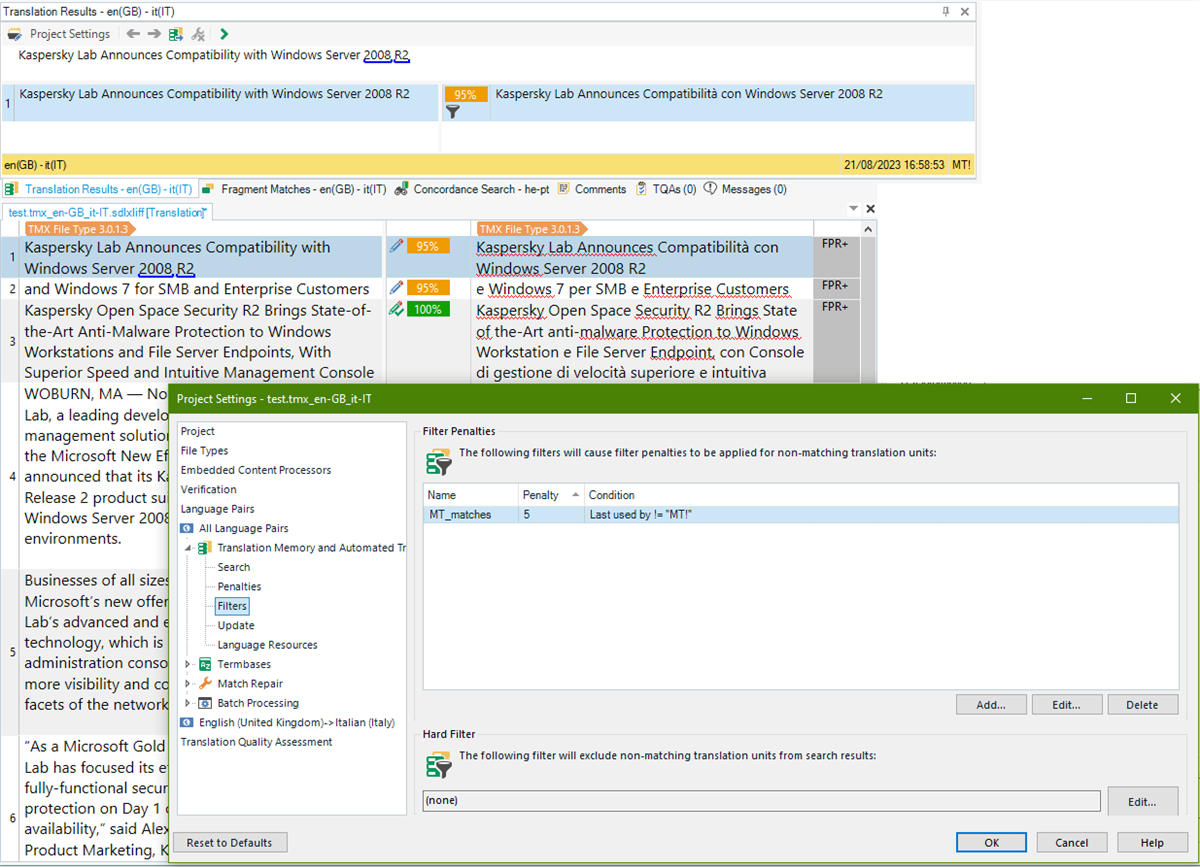
Task: Switch to Translation Results tab
Action: [98, 189]
